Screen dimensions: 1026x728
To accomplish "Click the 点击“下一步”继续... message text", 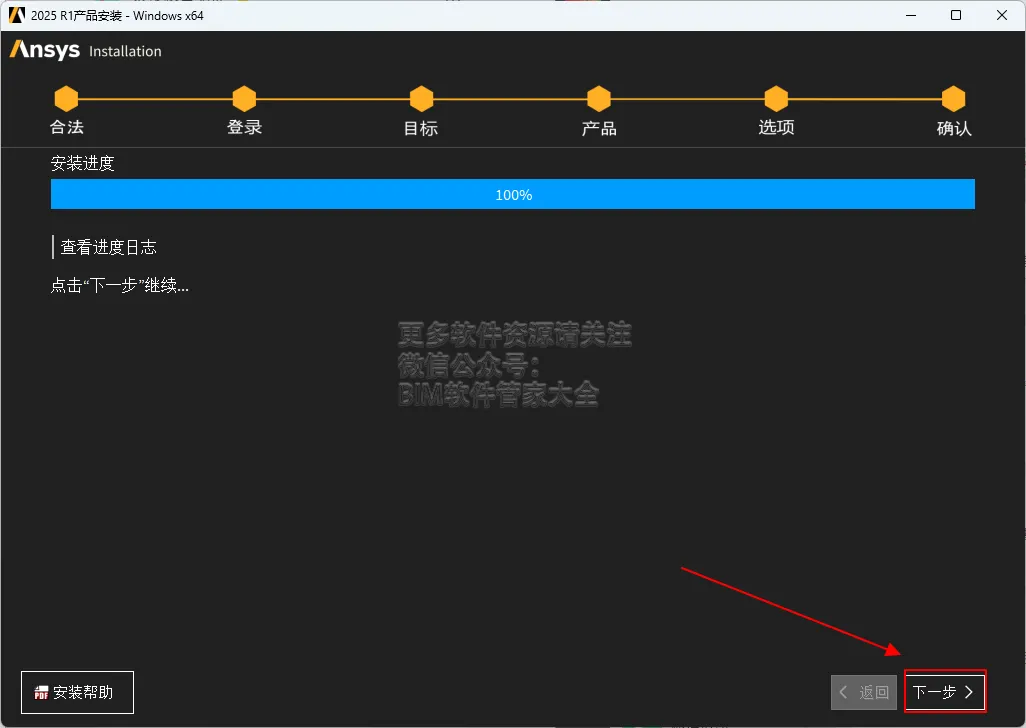I will pyautogui.click(x=120, y=285).
